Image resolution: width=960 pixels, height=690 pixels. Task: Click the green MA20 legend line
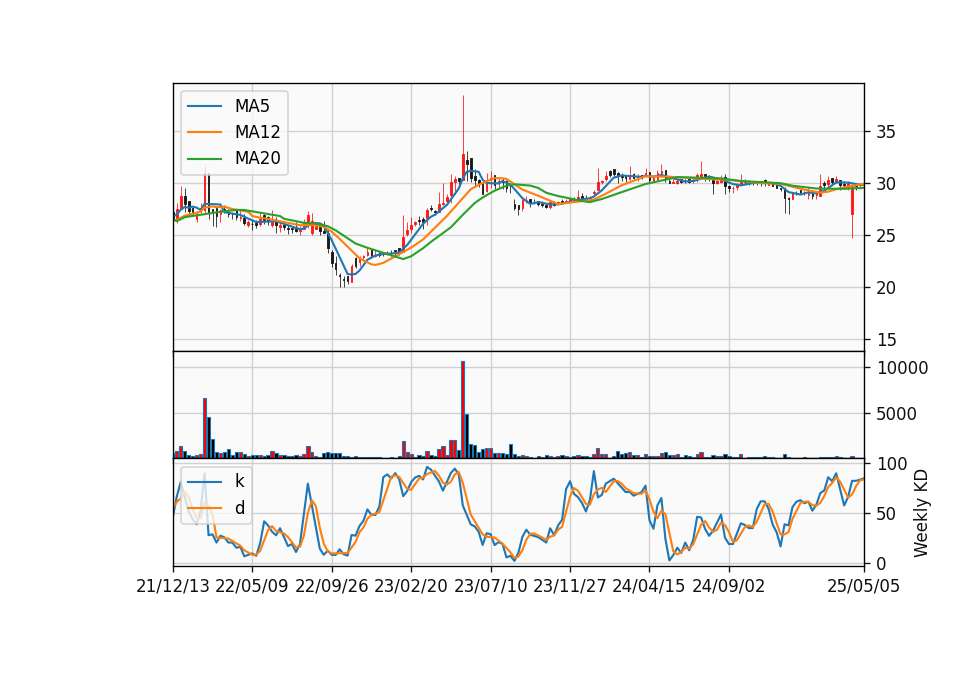click(204, 158)
